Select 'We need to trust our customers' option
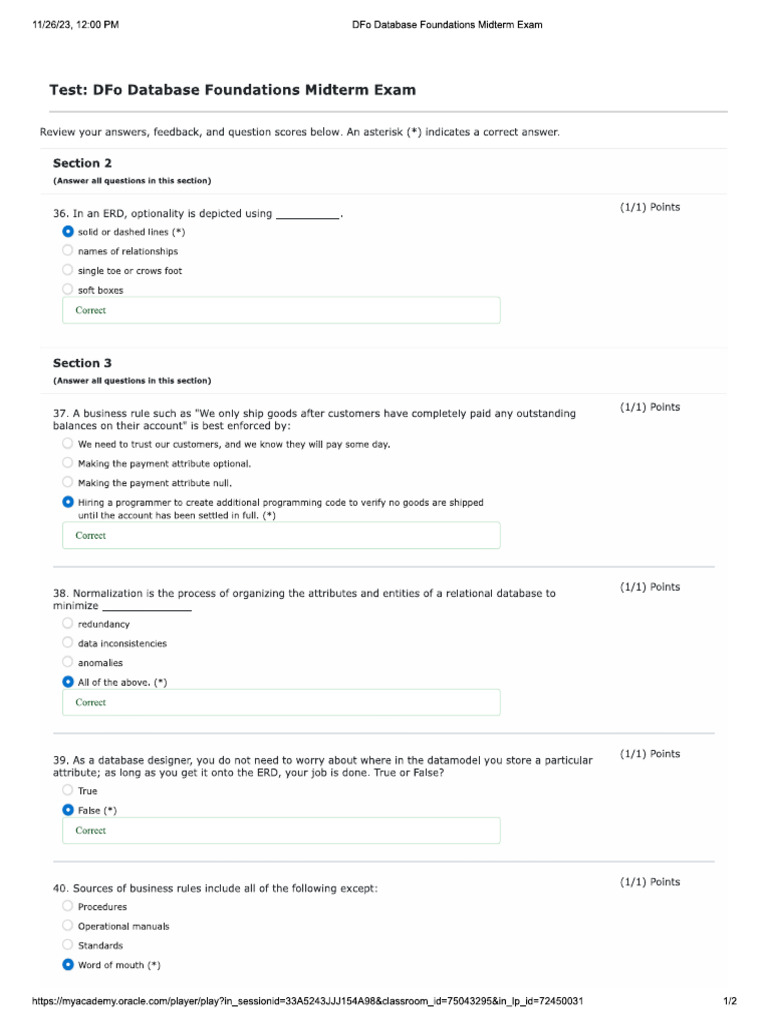The height and width of the screenshot is (1024, 768). click(x=68, y=443)
